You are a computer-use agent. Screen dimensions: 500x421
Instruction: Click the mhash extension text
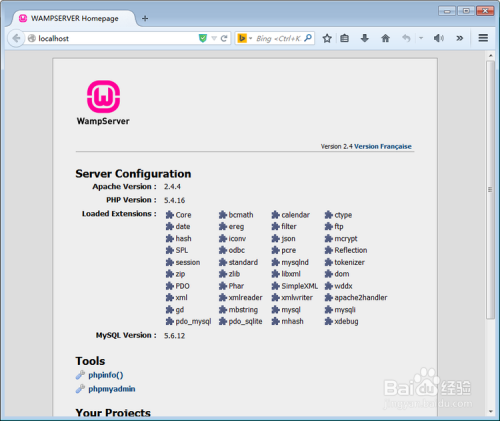(292, 321)
